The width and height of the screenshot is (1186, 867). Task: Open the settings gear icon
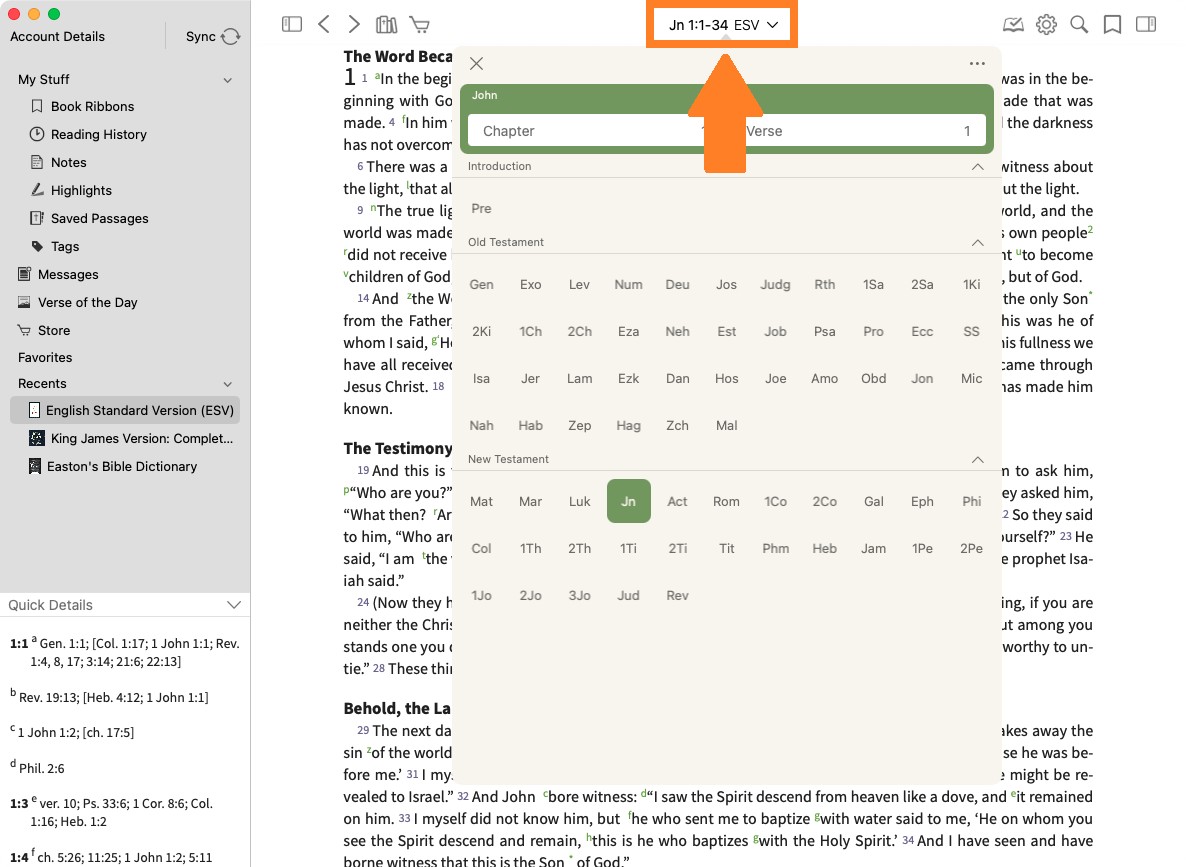(x=1046, y=24)
